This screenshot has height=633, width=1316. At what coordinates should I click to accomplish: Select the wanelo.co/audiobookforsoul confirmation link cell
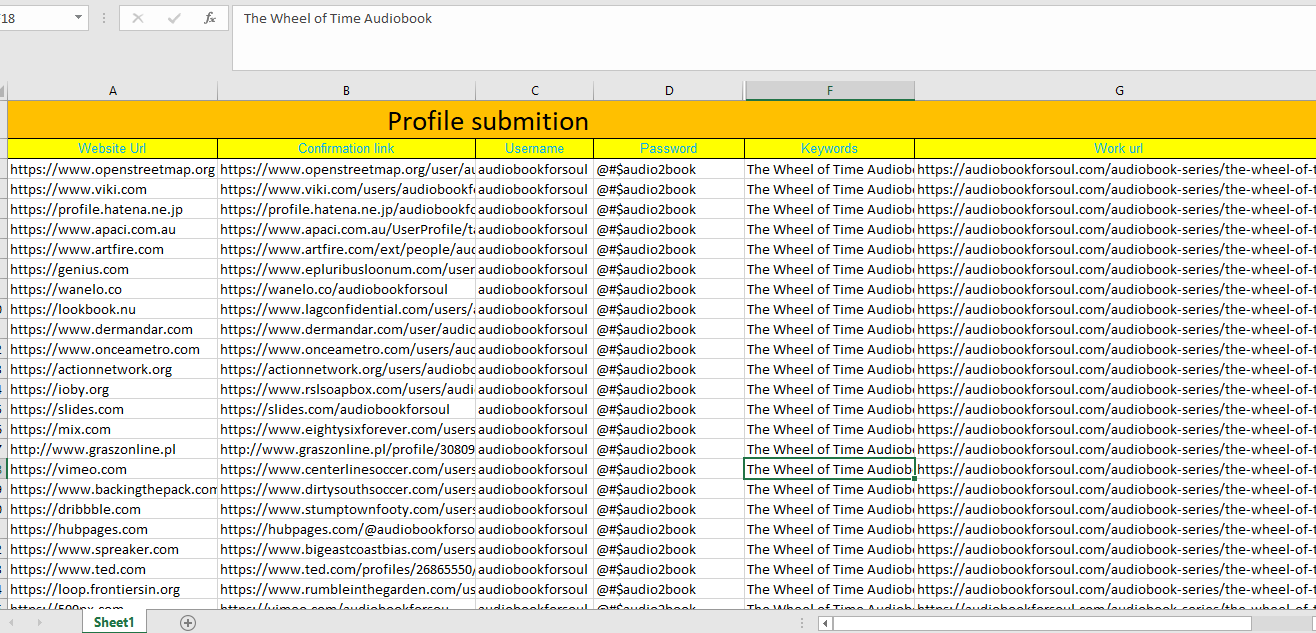[x=346, y=289]
